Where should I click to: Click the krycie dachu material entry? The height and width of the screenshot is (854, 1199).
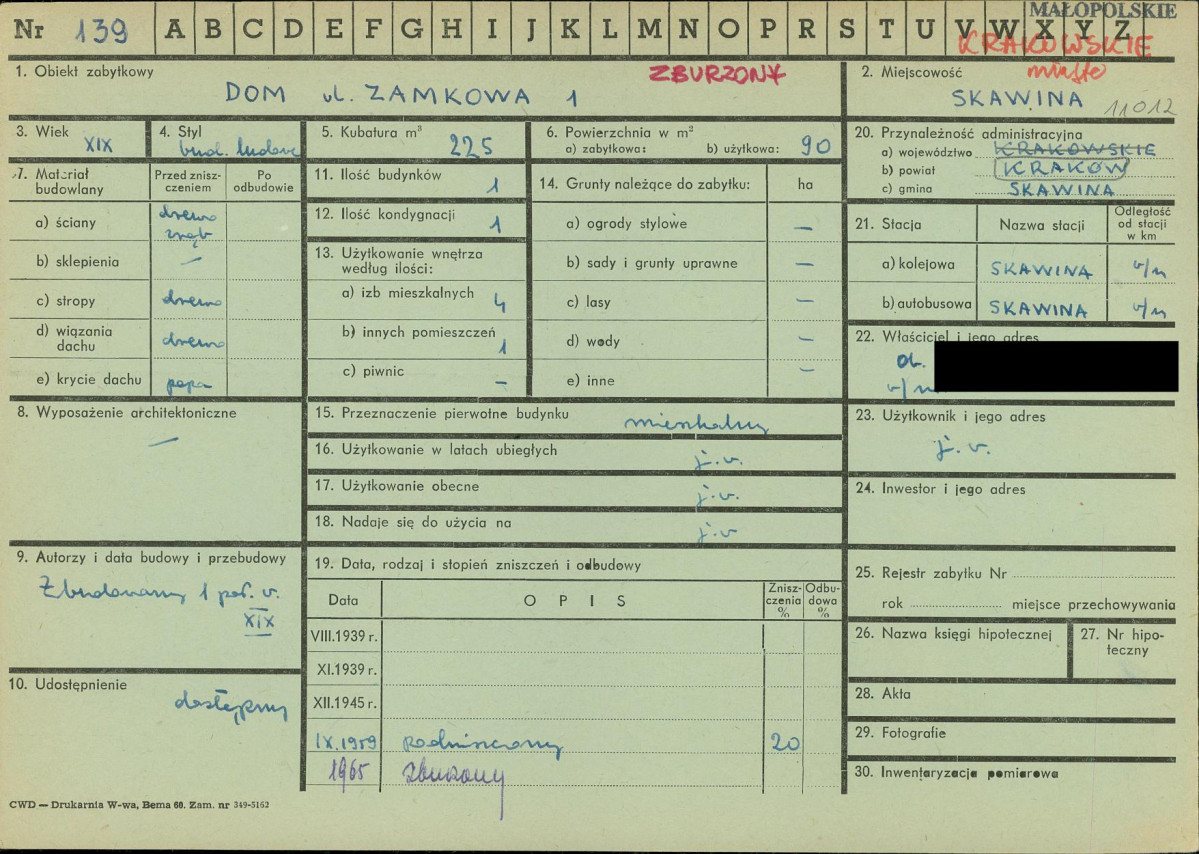[x=188, y=385]
